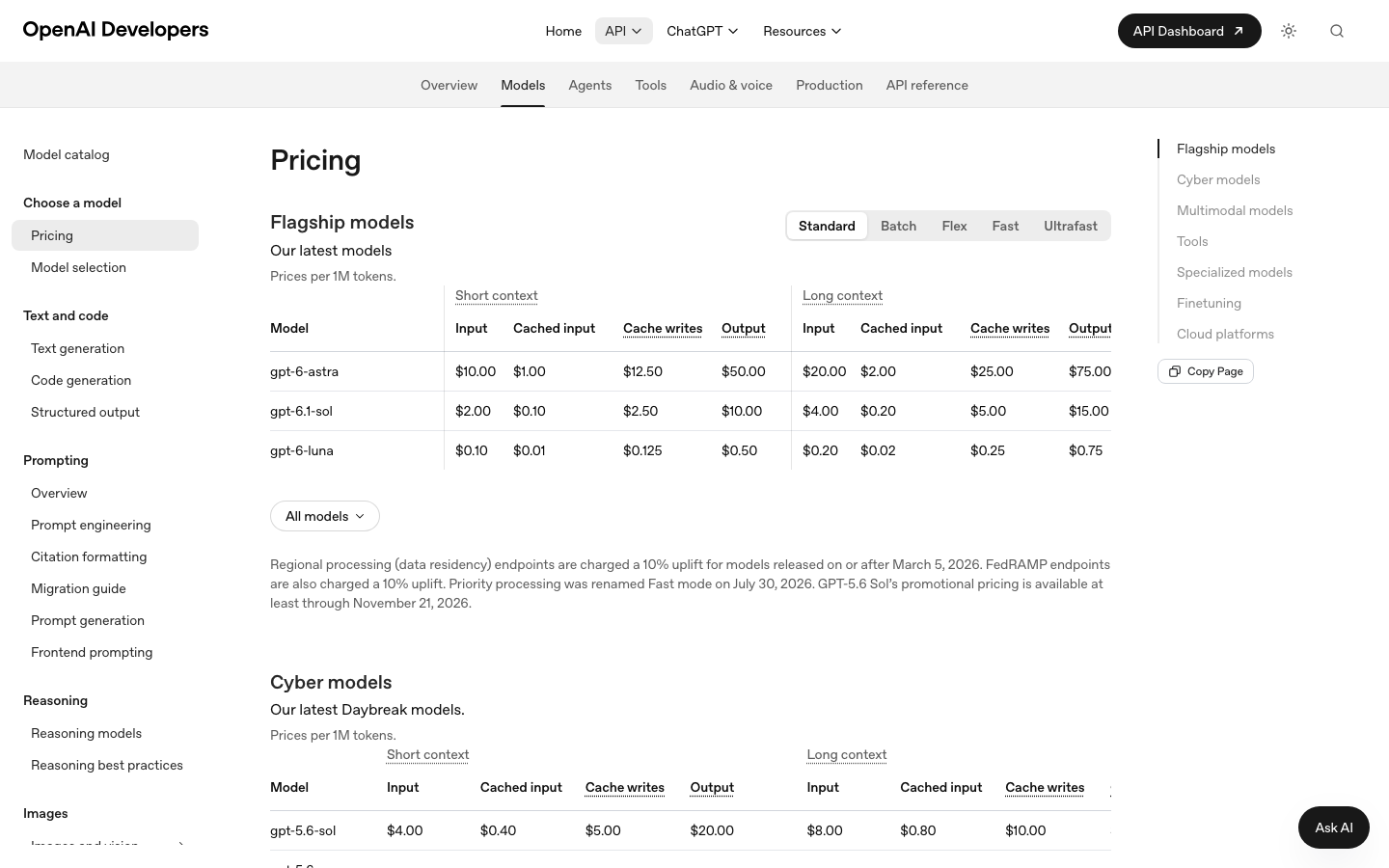Click the Home link in header
1389x868 pixels.
tap(563, 31)
